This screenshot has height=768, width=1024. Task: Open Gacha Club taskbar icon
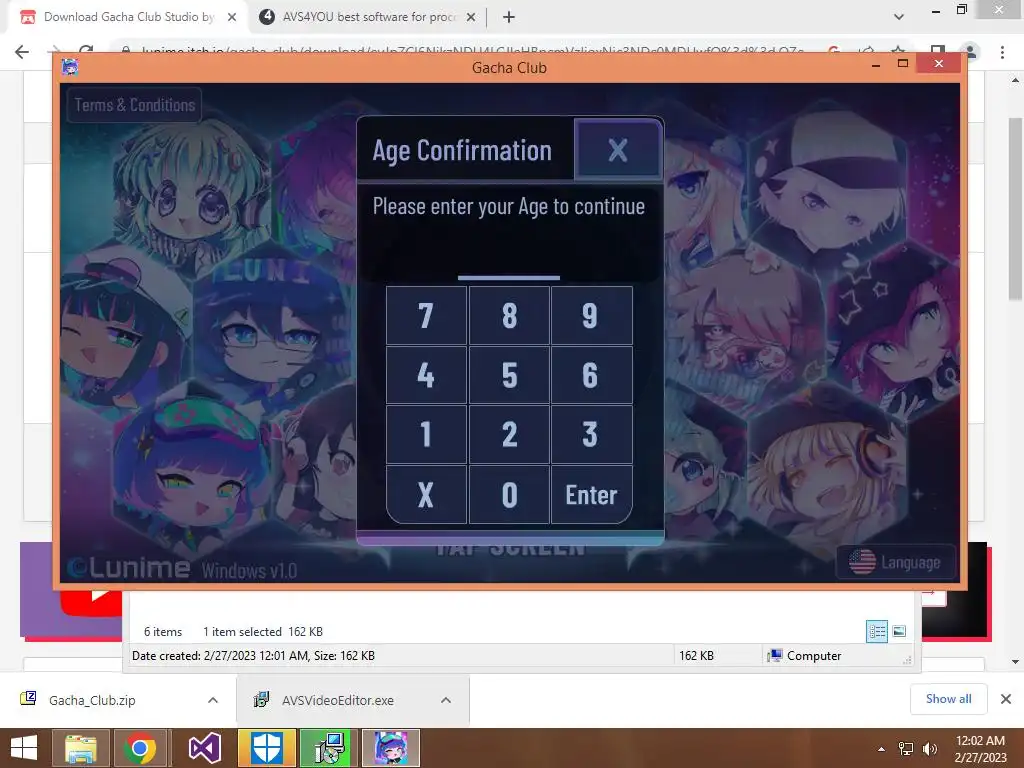[x=391, y=748]
